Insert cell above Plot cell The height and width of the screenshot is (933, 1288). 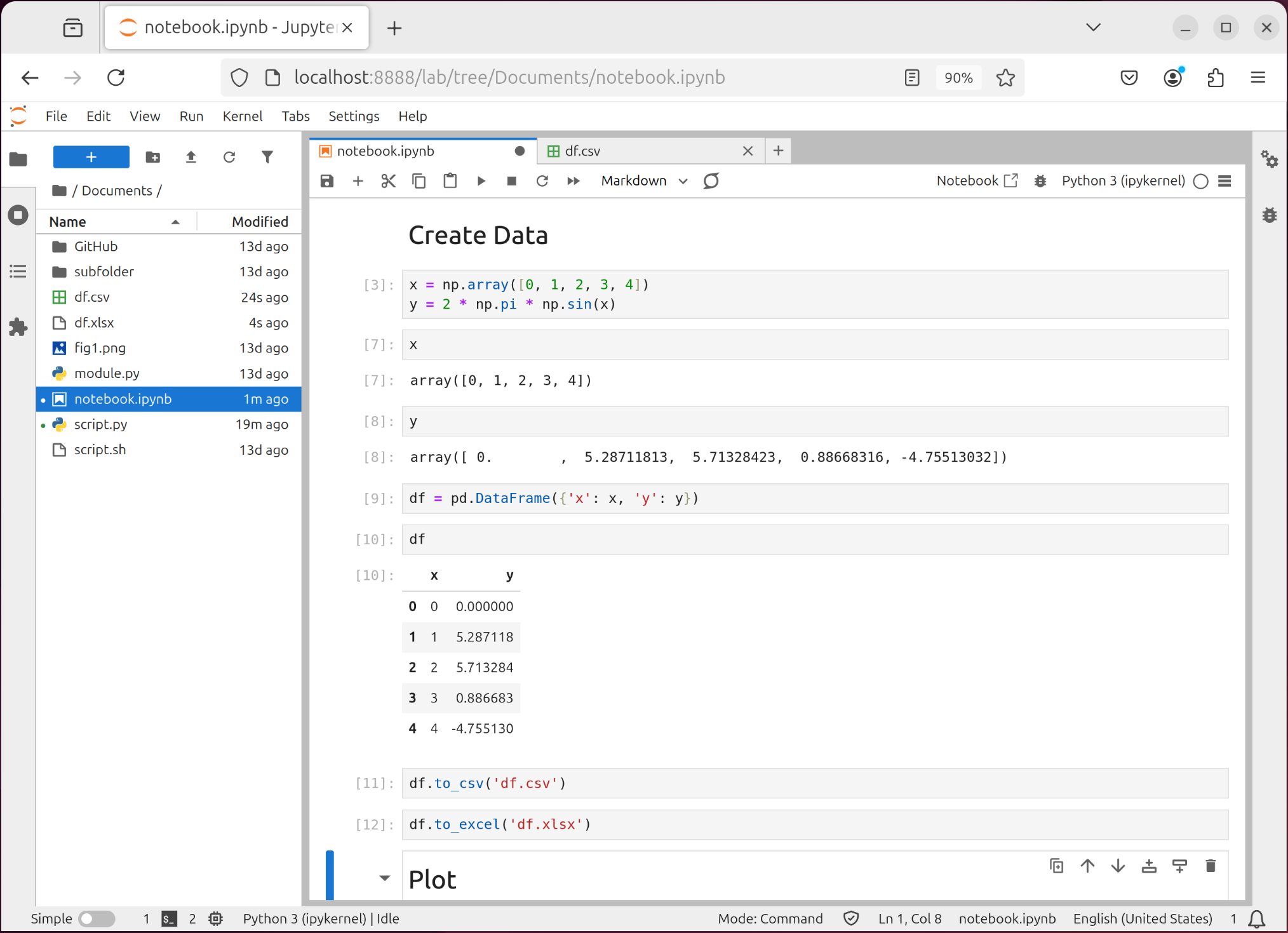[1149, 866]
